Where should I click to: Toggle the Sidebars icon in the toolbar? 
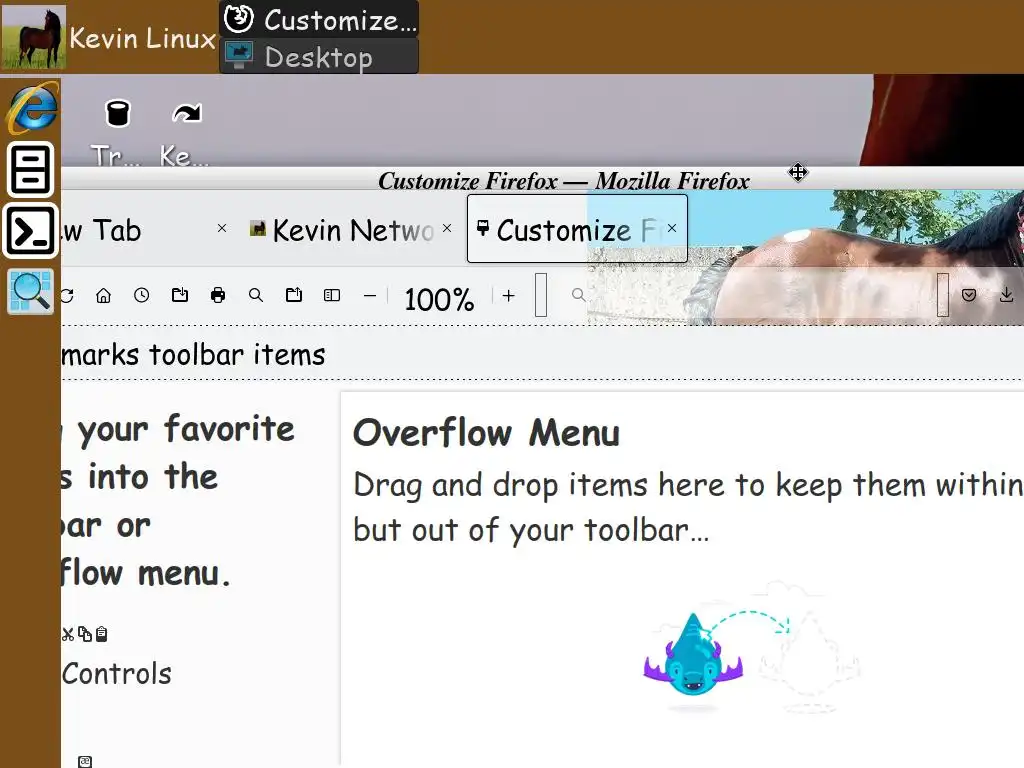pyautogui.click(x=332, y=296)
